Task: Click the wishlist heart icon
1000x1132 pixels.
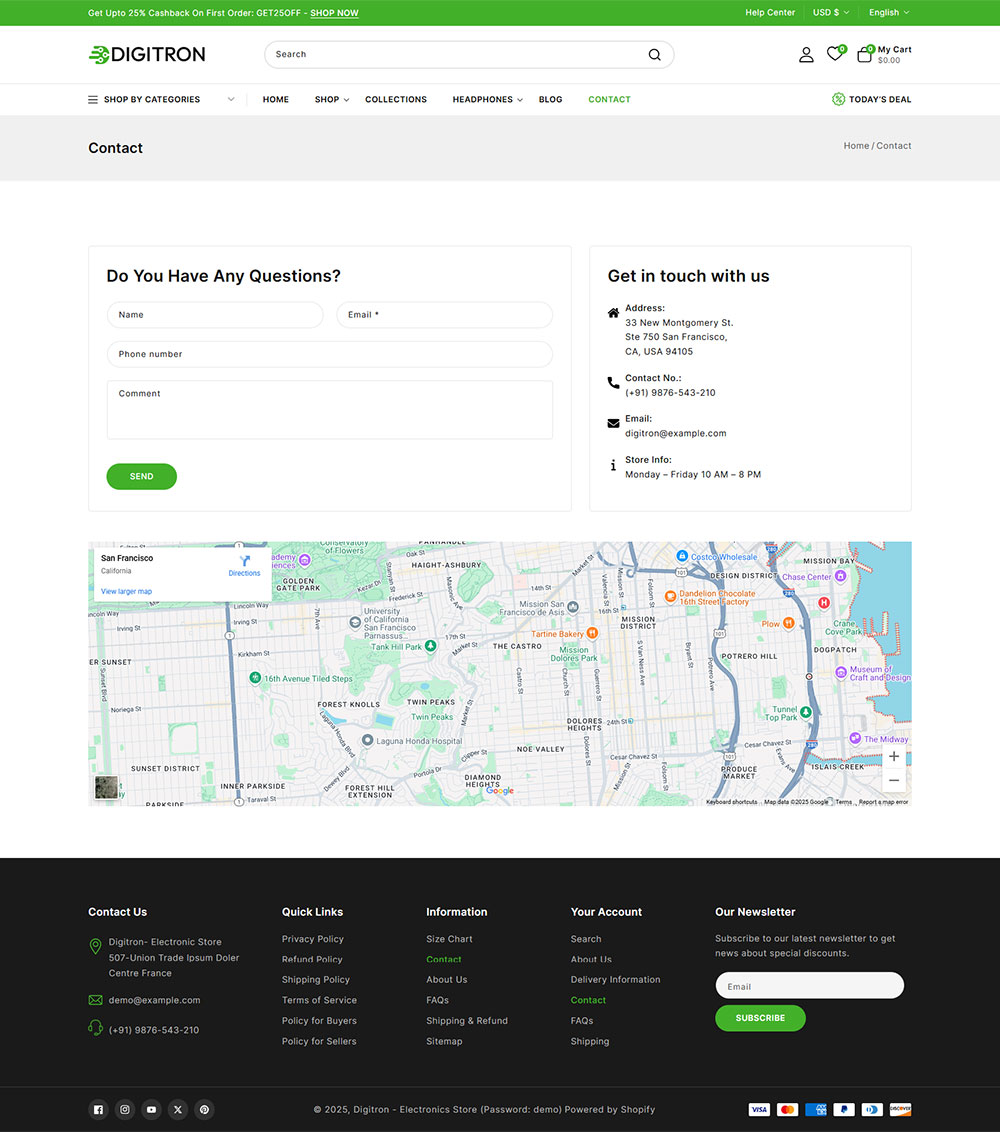Action: pyautogui.click(x=835, y=54)
